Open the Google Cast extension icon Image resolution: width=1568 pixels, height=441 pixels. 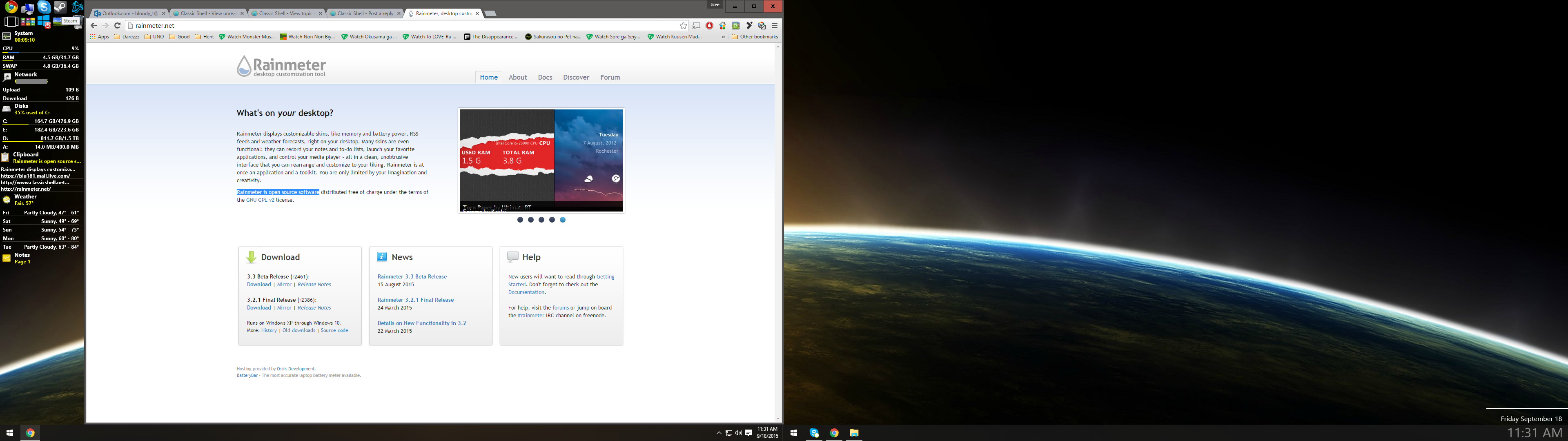[696, 26]
